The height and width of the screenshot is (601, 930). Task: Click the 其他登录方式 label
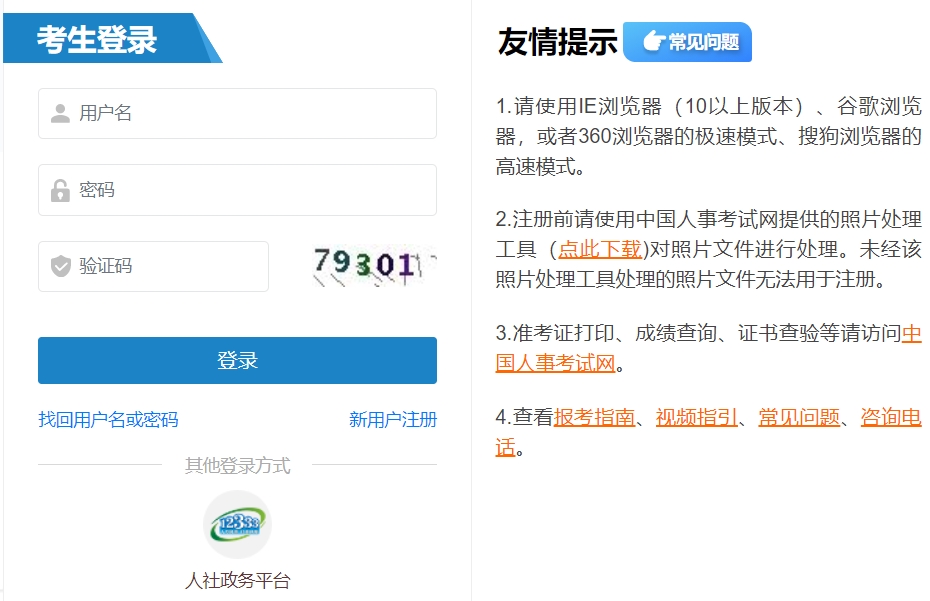pyautogui.click(x=237, y=465)
